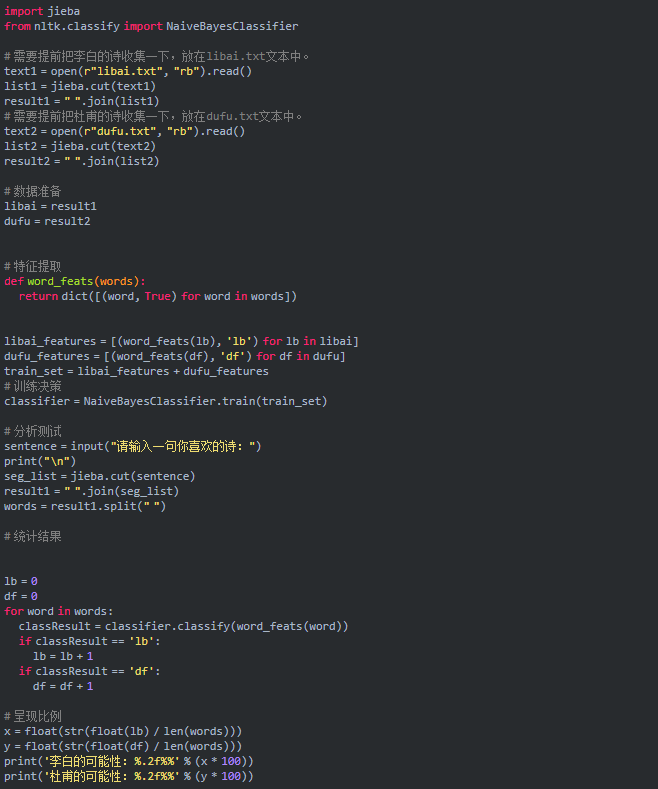
Task: Place cursor on the "# 特征提取" comment
Action: pos(33,266)
